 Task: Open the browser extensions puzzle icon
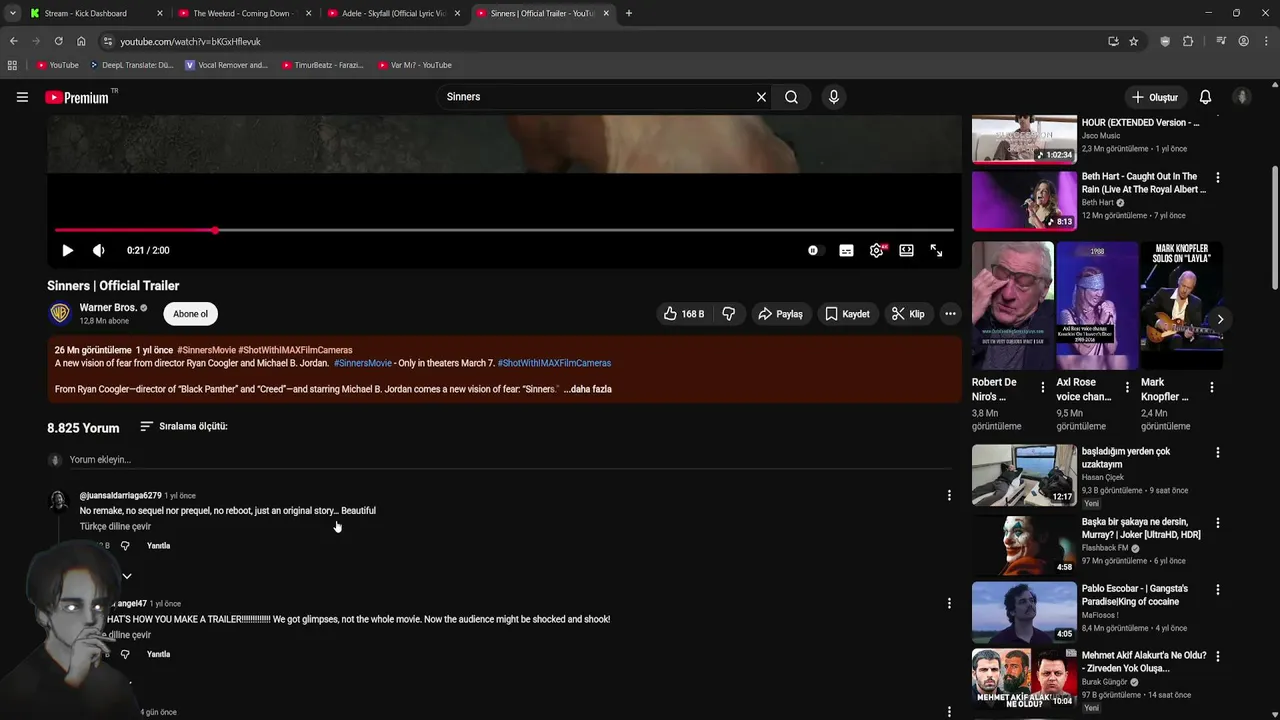click(x=1188, y=41)
